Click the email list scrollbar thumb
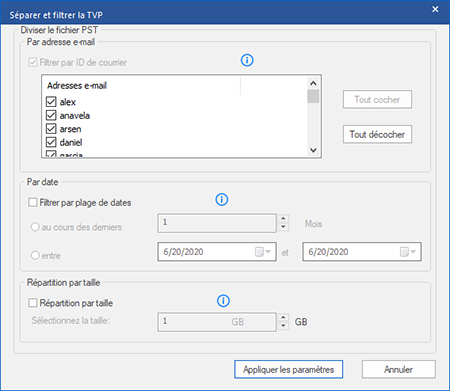Screen dimensions: 450x391 coord(313,96)
